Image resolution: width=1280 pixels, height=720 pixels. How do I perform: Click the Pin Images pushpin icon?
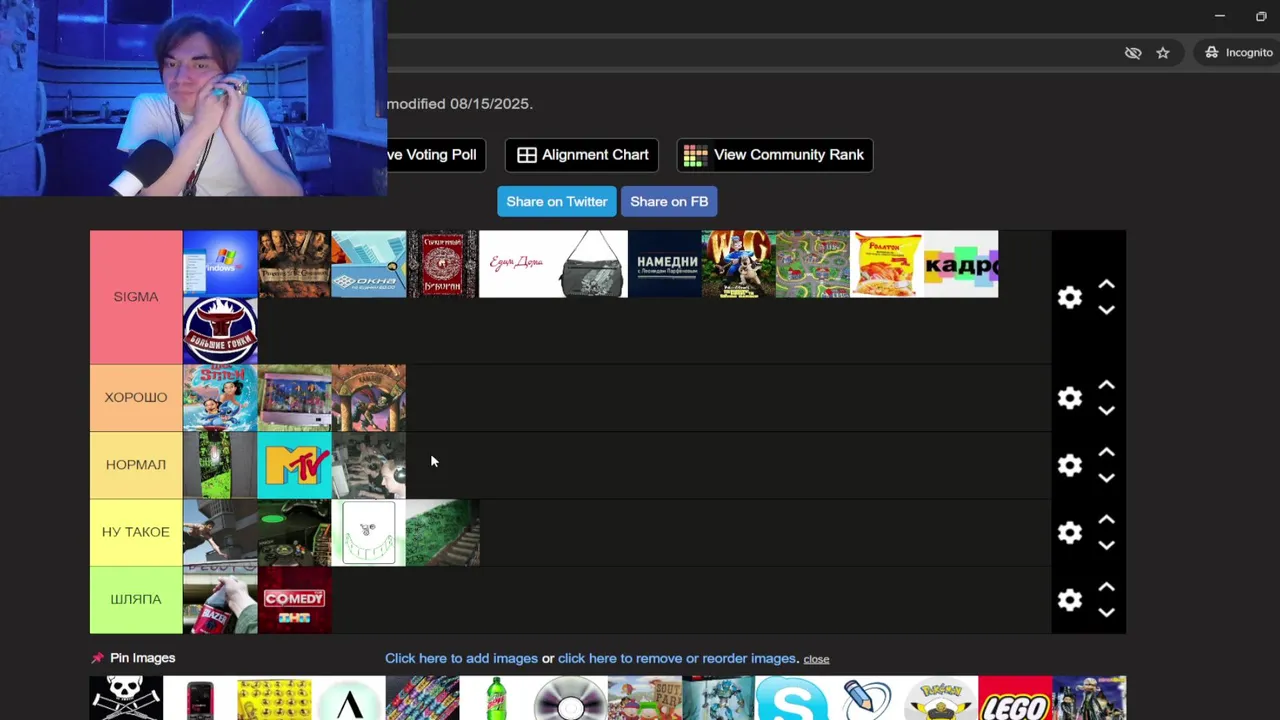pos(97,658)
